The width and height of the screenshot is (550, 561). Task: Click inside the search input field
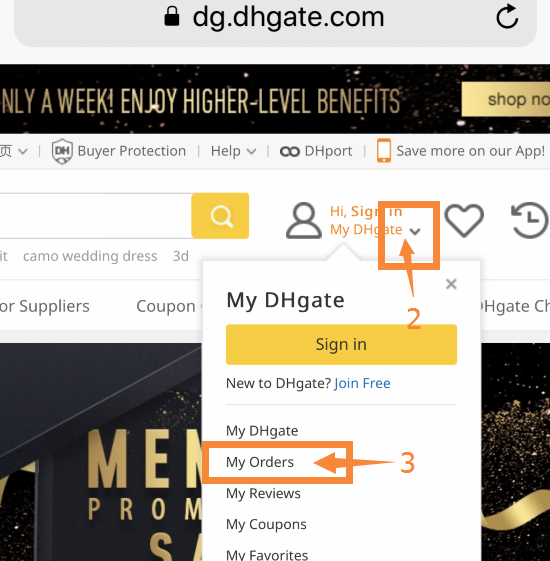pos(96,216)
